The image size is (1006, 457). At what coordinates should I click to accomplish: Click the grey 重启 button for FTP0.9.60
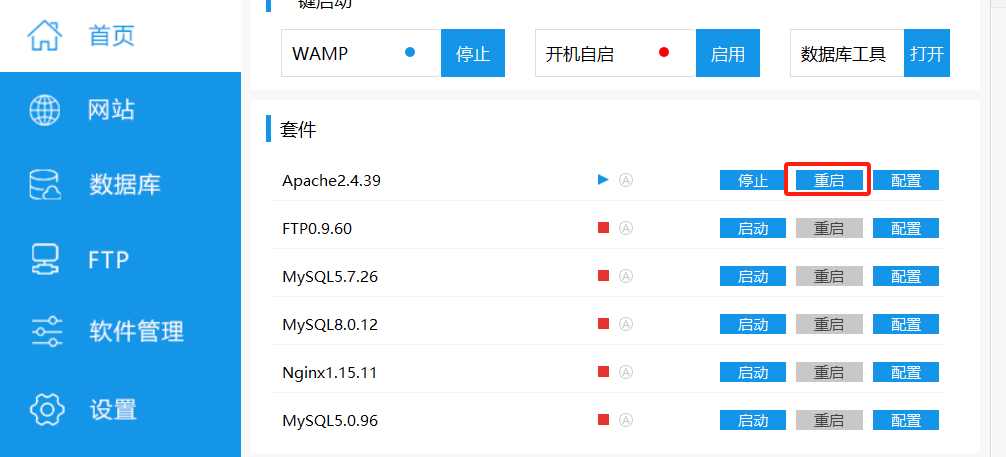pyautogui.click(x=829, y=228)
